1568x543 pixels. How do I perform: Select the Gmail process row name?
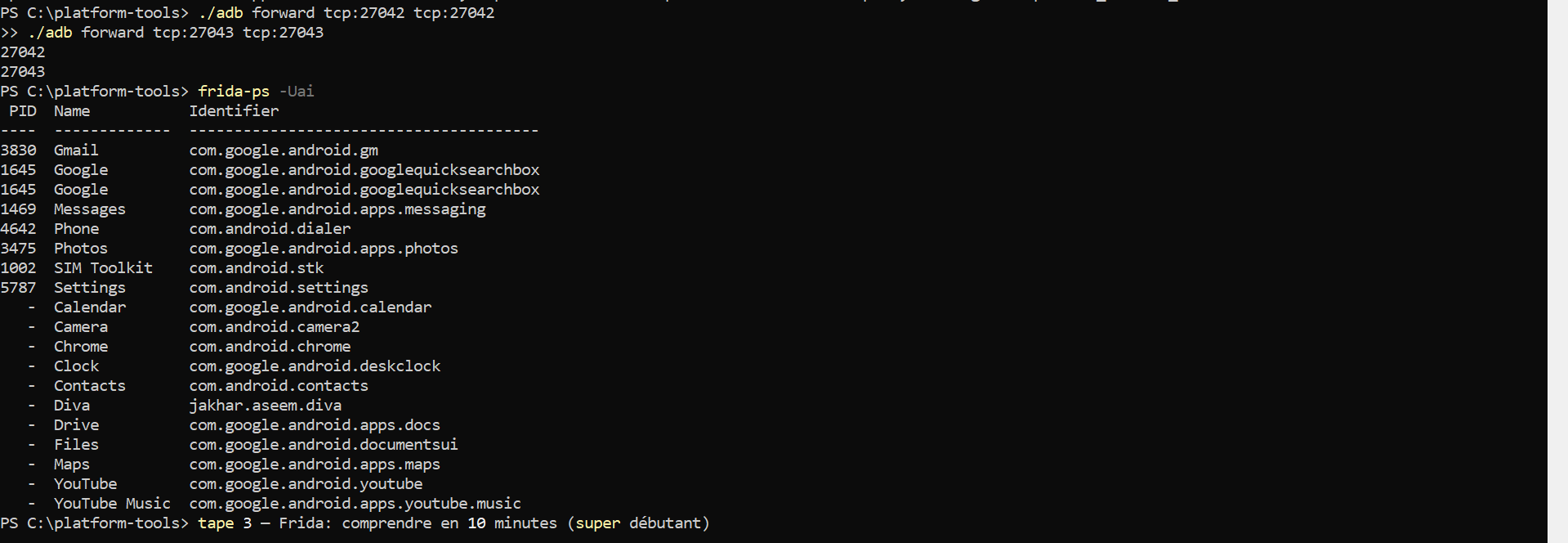click(76, 150)
